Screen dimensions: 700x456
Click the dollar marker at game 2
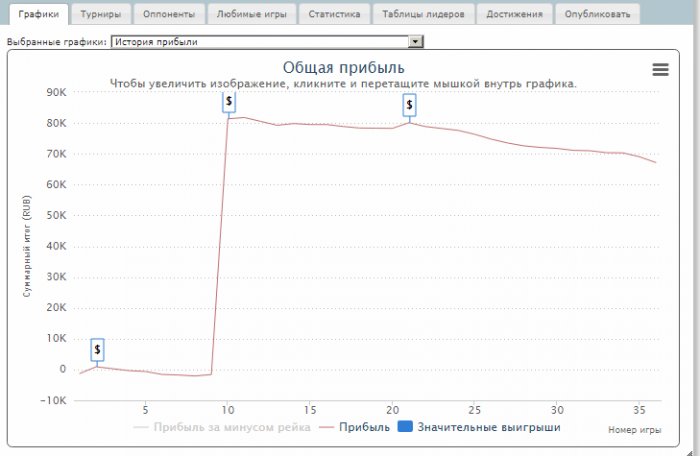point(97,350)
